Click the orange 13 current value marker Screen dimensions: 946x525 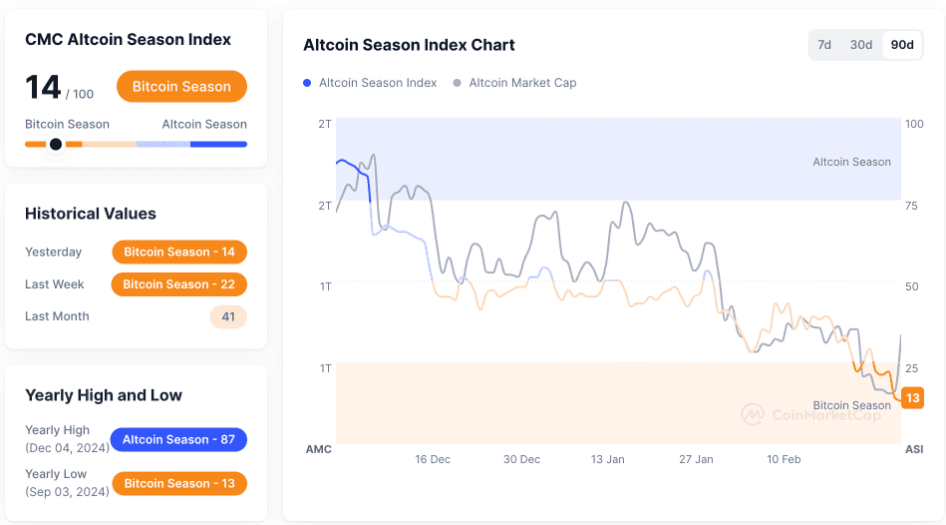[x=912, y=398]
